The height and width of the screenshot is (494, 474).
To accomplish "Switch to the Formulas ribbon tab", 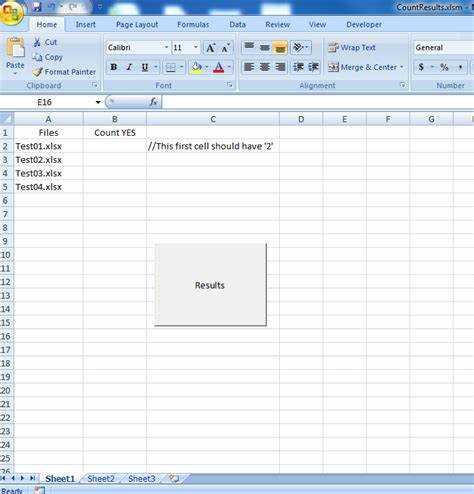I will click(193, 25).
